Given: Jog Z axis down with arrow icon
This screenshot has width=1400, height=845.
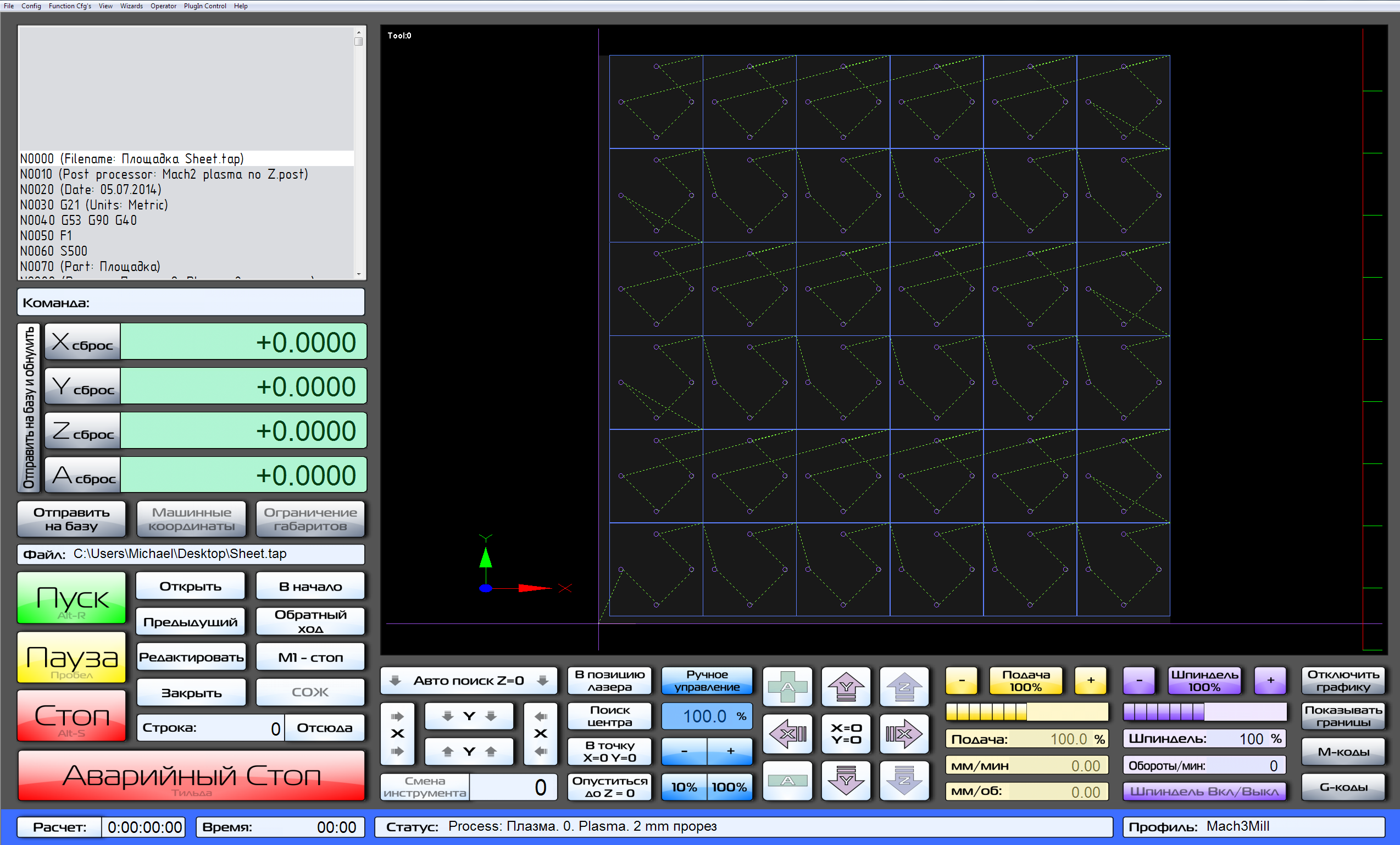Looking at the screenshot, I should (x=904, y=780).
